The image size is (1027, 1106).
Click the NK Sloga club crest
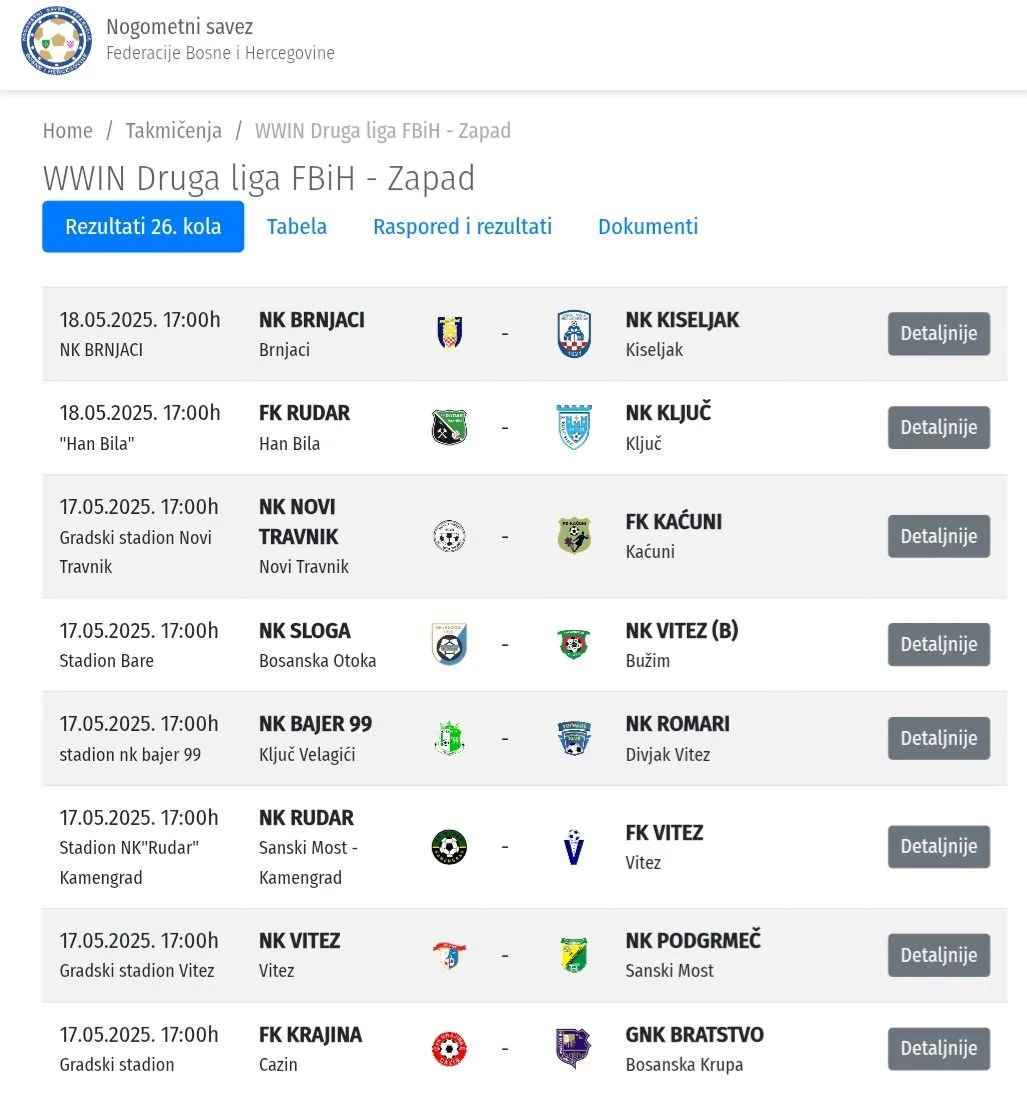click(x=449, y=644)
